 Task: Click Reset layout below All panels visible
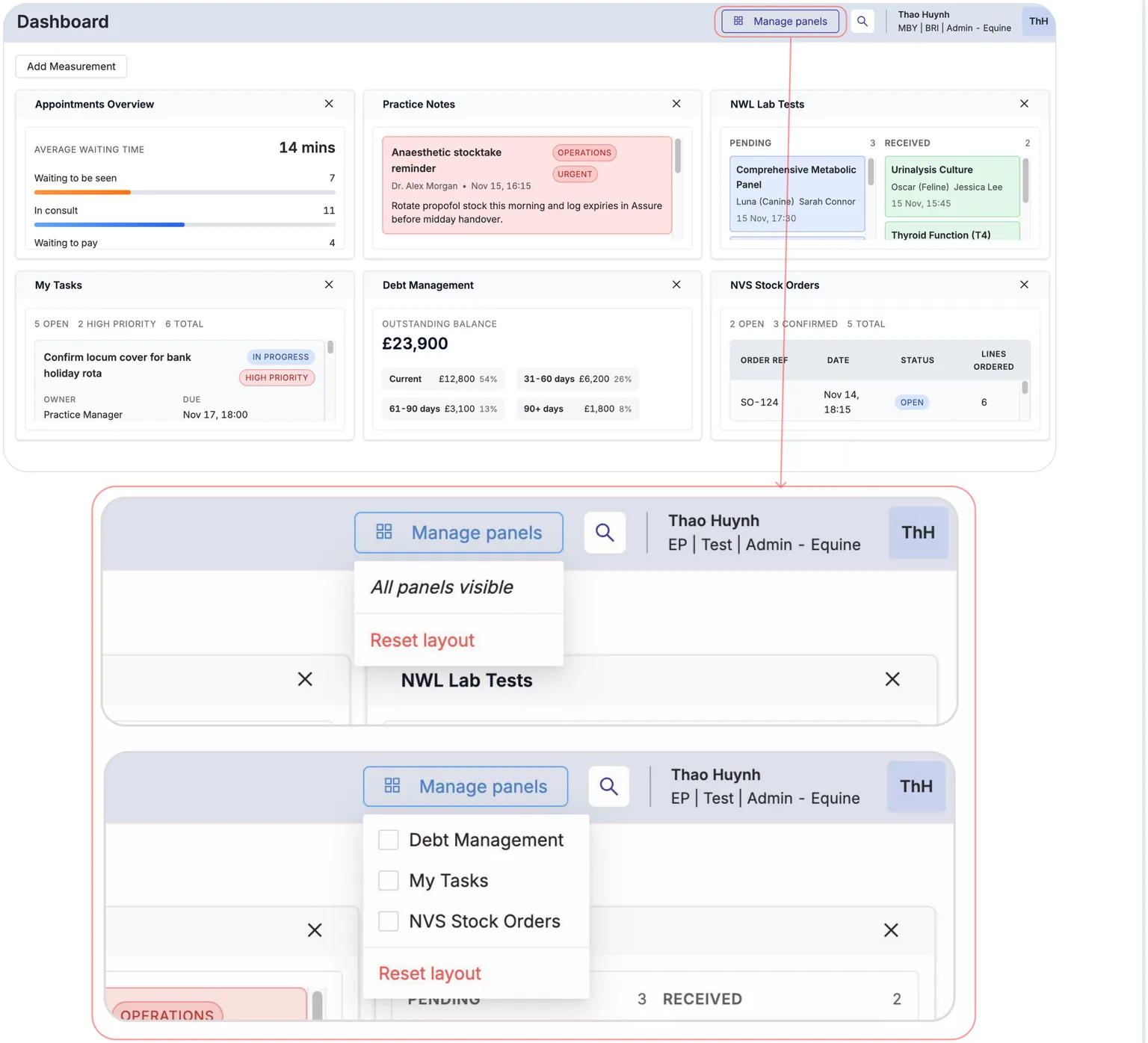(422, 640)
